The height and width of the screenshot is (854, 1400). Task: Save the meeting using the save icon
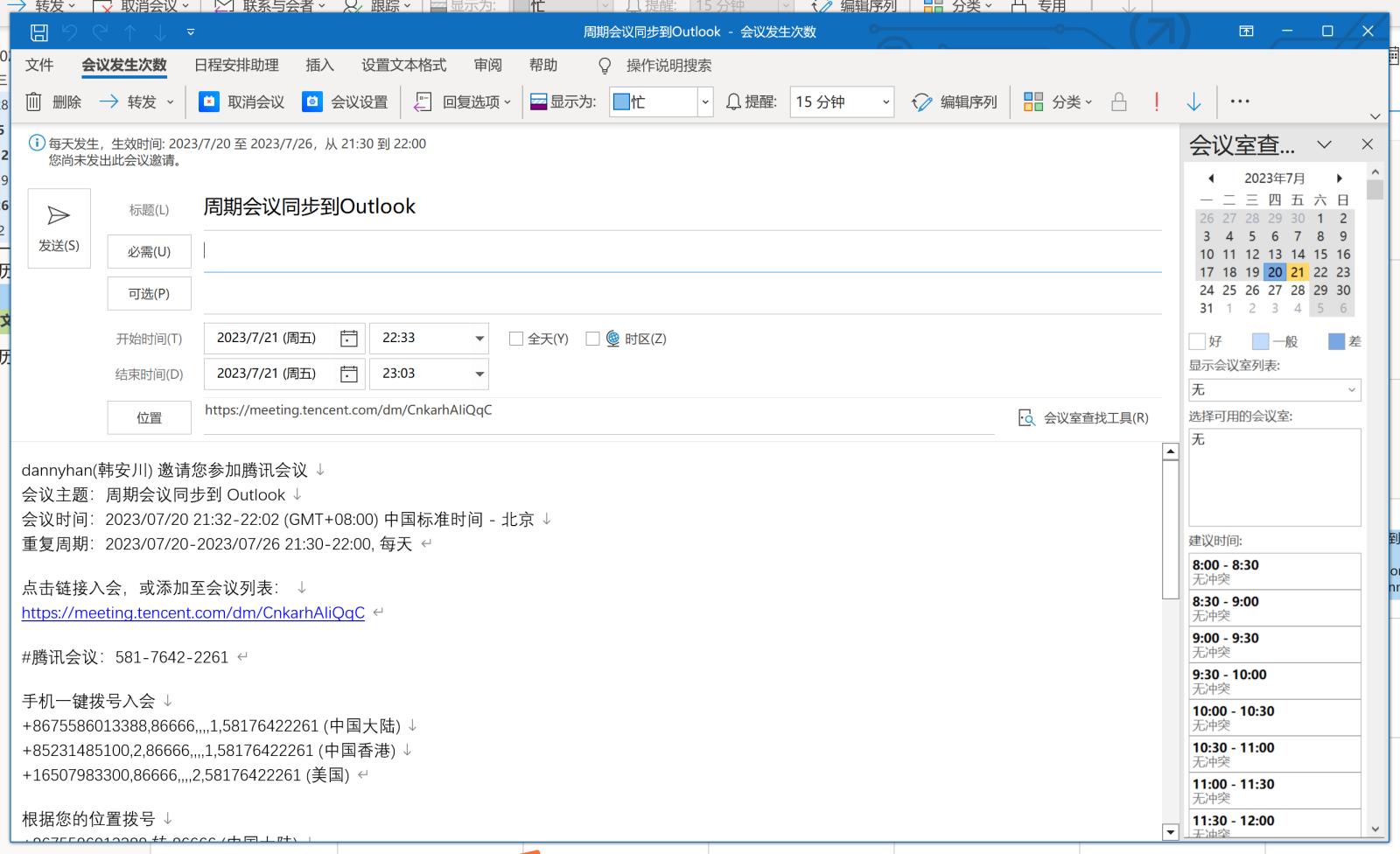point(38,31)
